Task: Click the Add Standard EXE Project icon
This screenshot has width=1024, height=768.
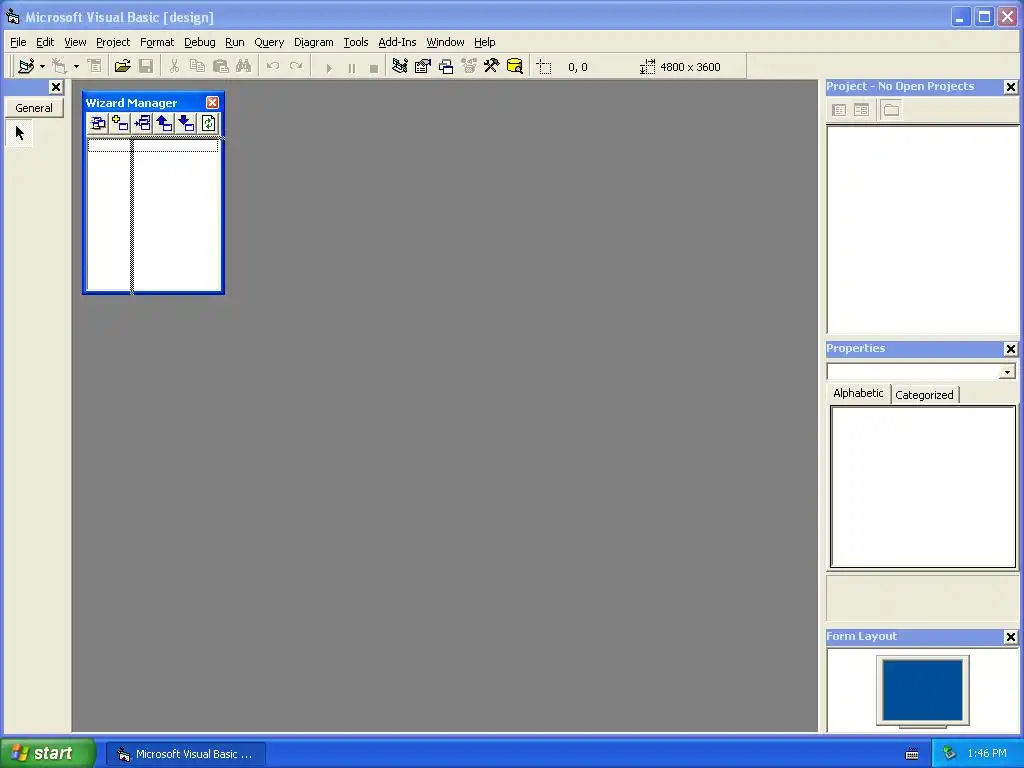Action: [25, 66]
